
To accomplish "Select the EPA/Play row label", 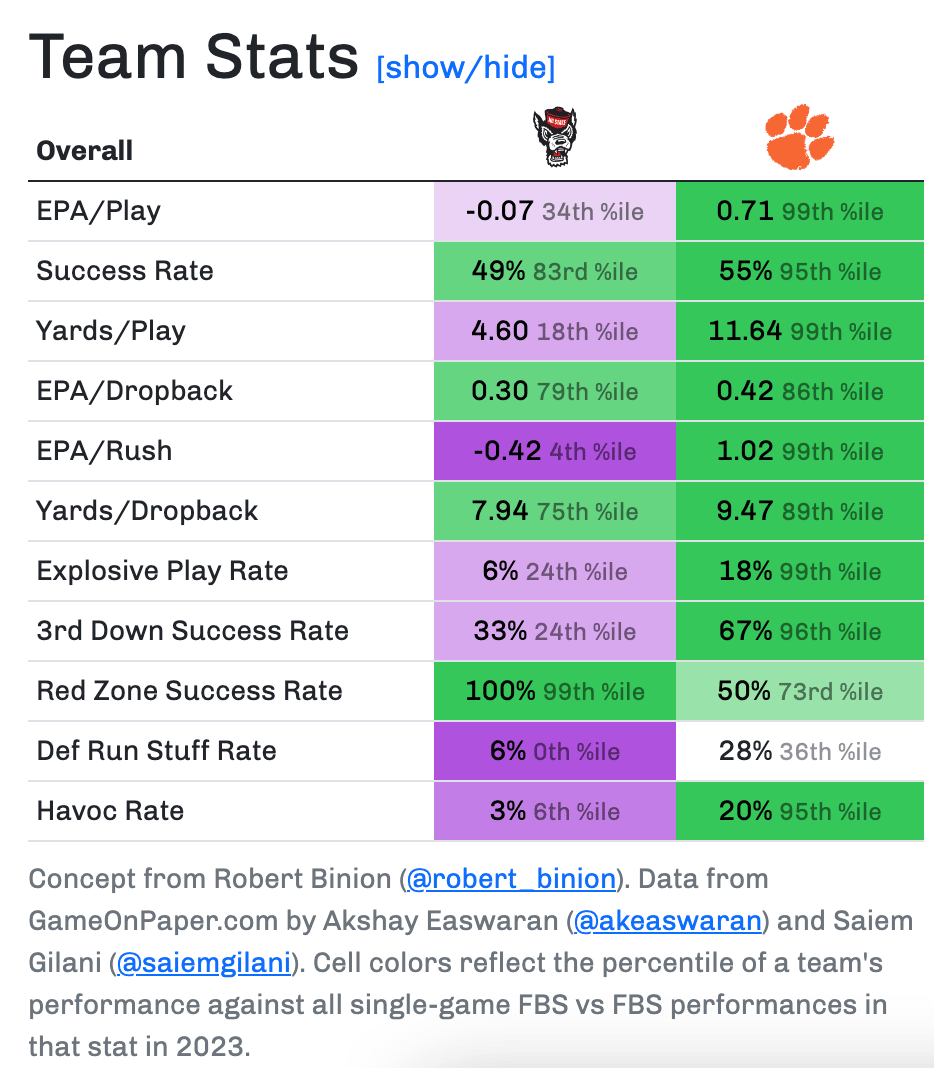I will 98,211.
